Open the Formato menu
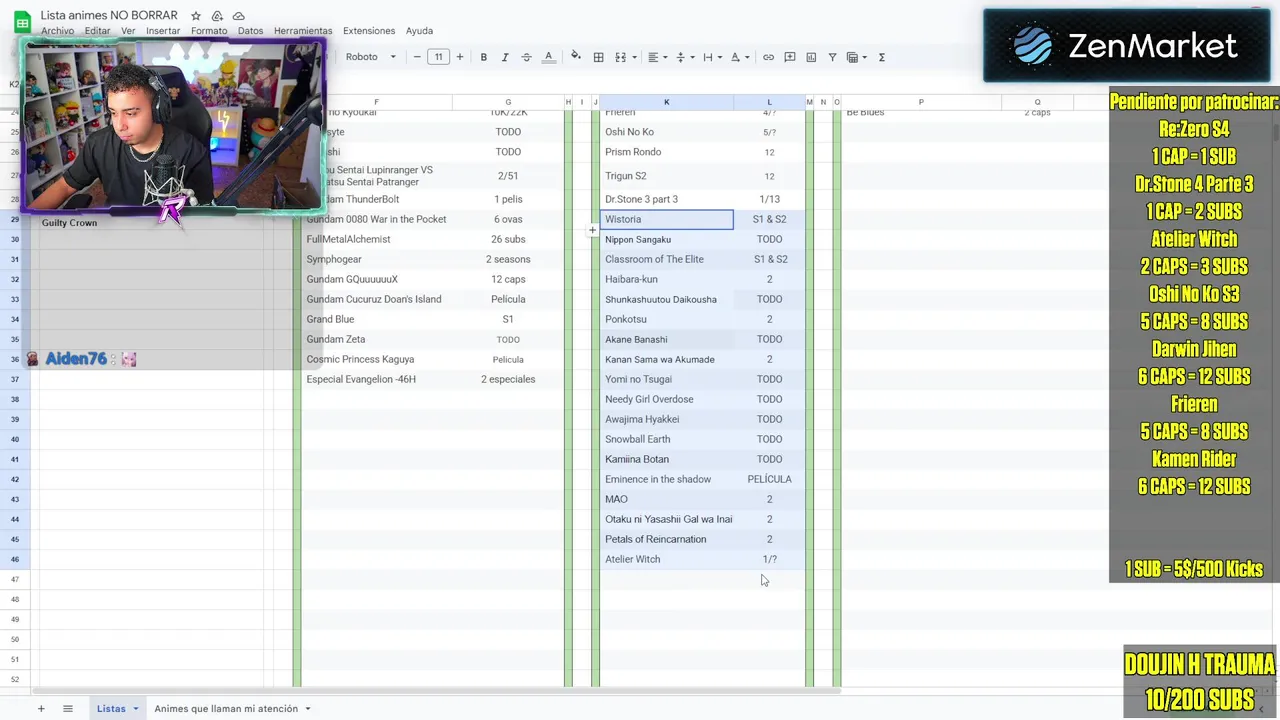Image resolution: width=1280 pixels, height=720 pixels. [209, 31]
